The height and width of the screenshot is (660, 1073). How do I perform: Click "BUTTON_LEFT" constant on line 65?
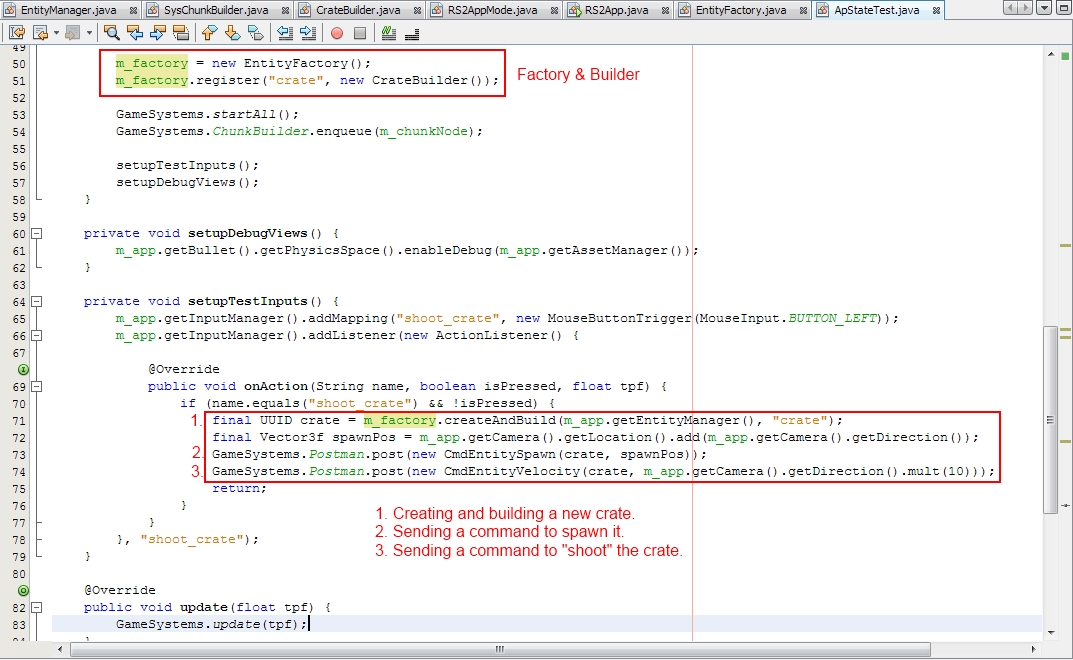pos(832,318)
